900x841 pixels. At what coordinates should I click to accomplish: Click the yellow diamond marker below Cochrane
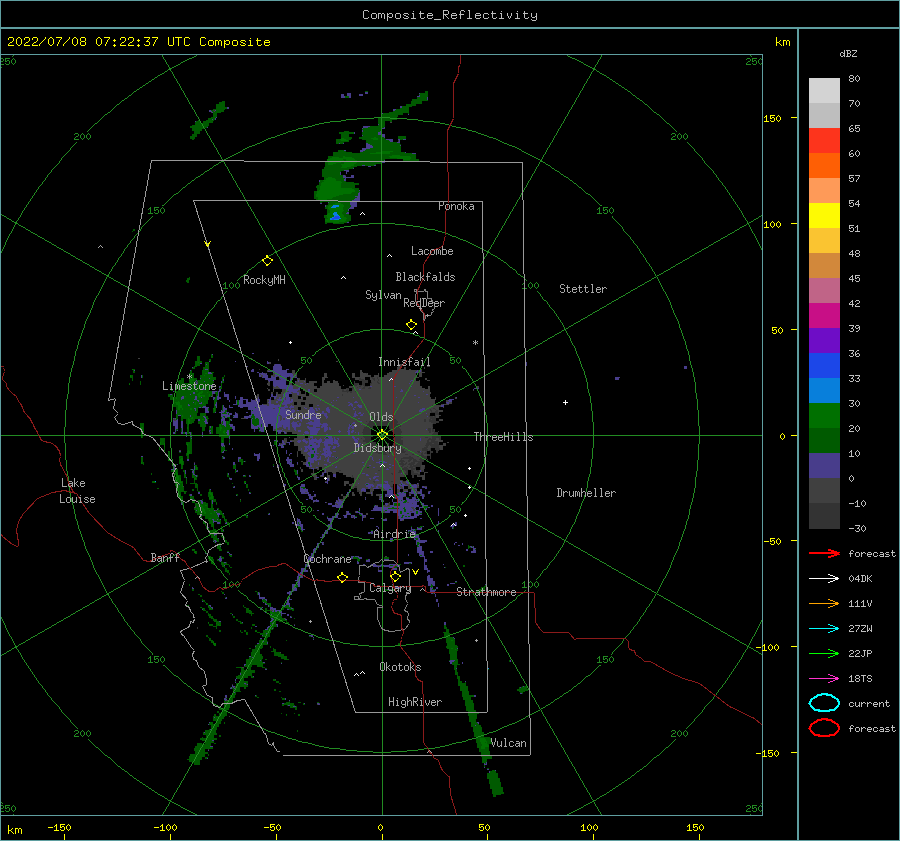pos(342,577)
